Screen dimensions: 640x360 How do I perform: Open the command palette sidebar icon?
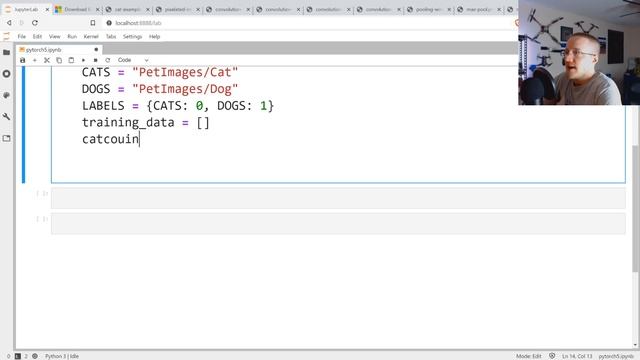point(7,95)
